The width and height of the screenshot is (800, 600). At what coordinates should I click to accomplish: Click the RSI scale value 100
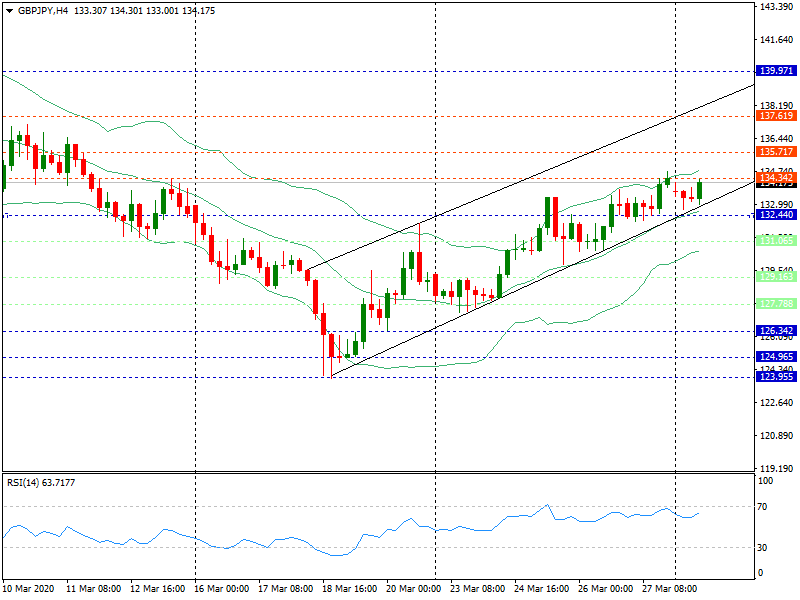point(765,481)
